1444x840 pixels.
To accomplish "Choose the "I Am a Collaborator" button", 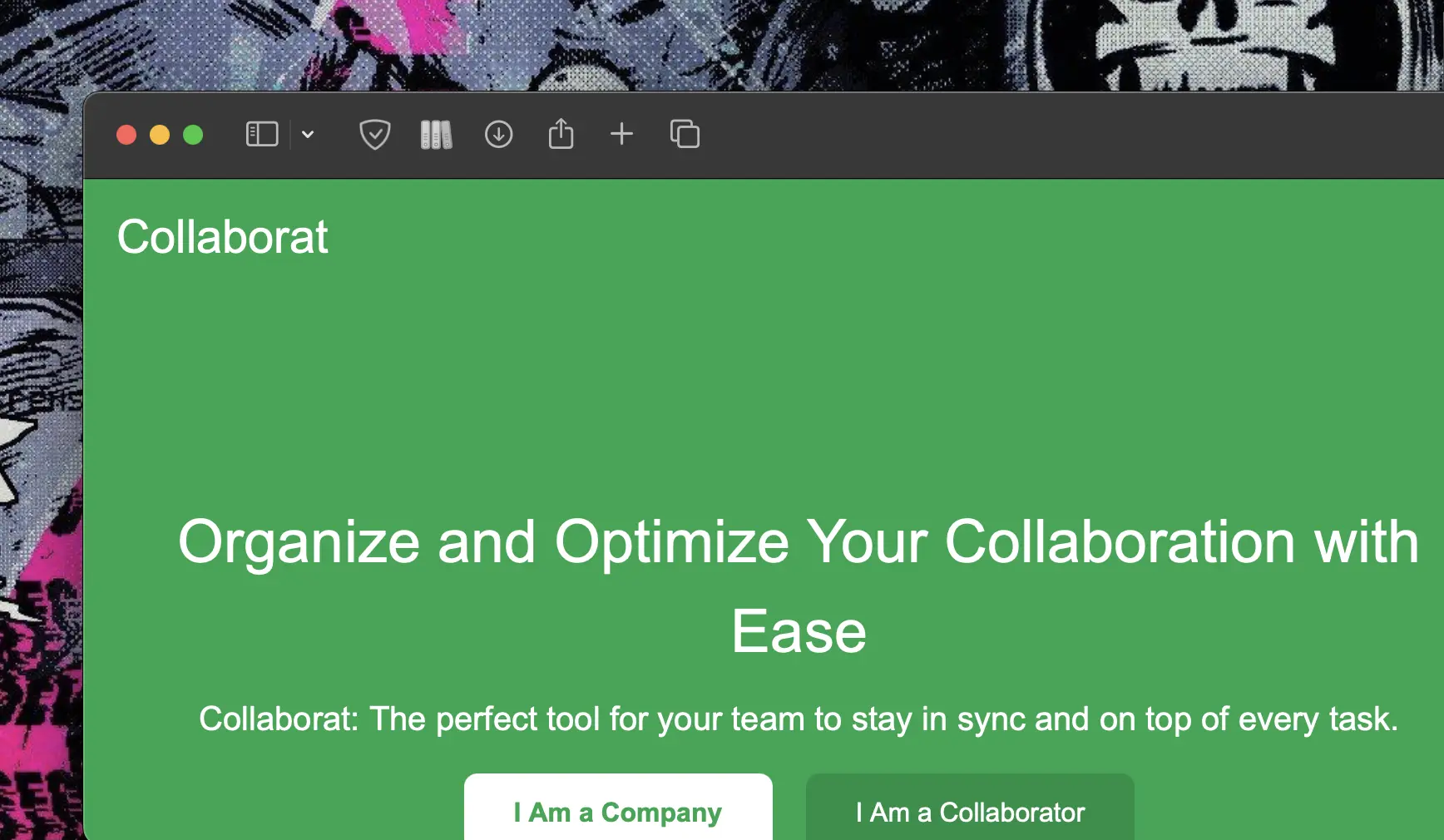I will point(969,811).
